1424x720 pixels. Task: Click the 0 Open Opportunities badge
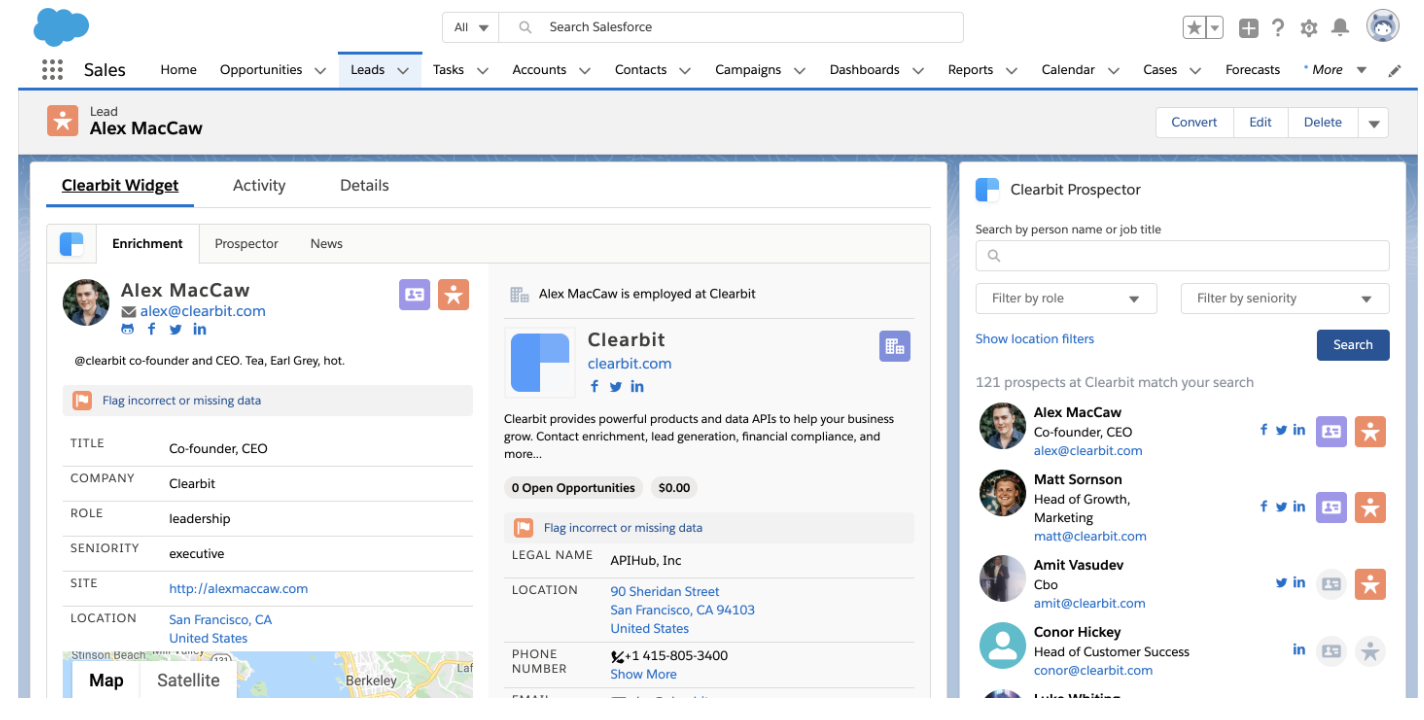point(573,488)
